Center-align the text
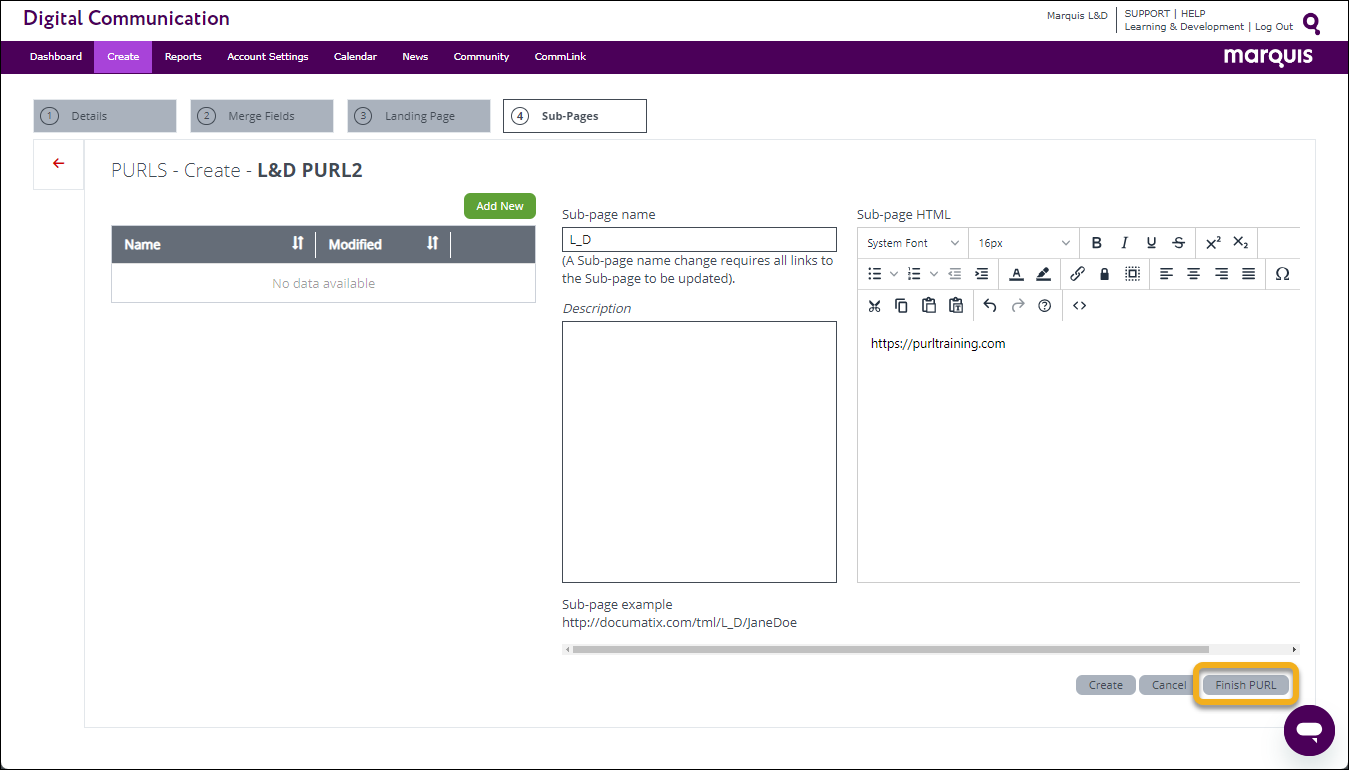The height and width of the screenshot is (770, 1349). (1193, 274)
